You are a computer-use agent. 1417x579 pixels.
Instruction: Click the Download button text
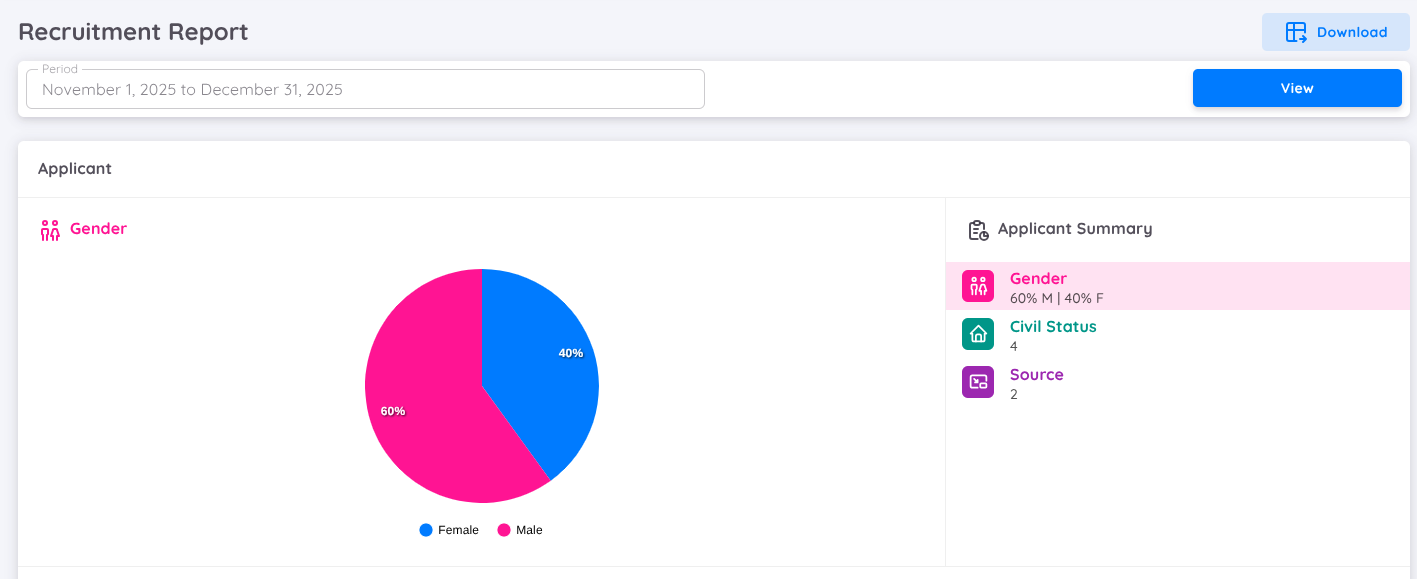(x=1352, y=32)
